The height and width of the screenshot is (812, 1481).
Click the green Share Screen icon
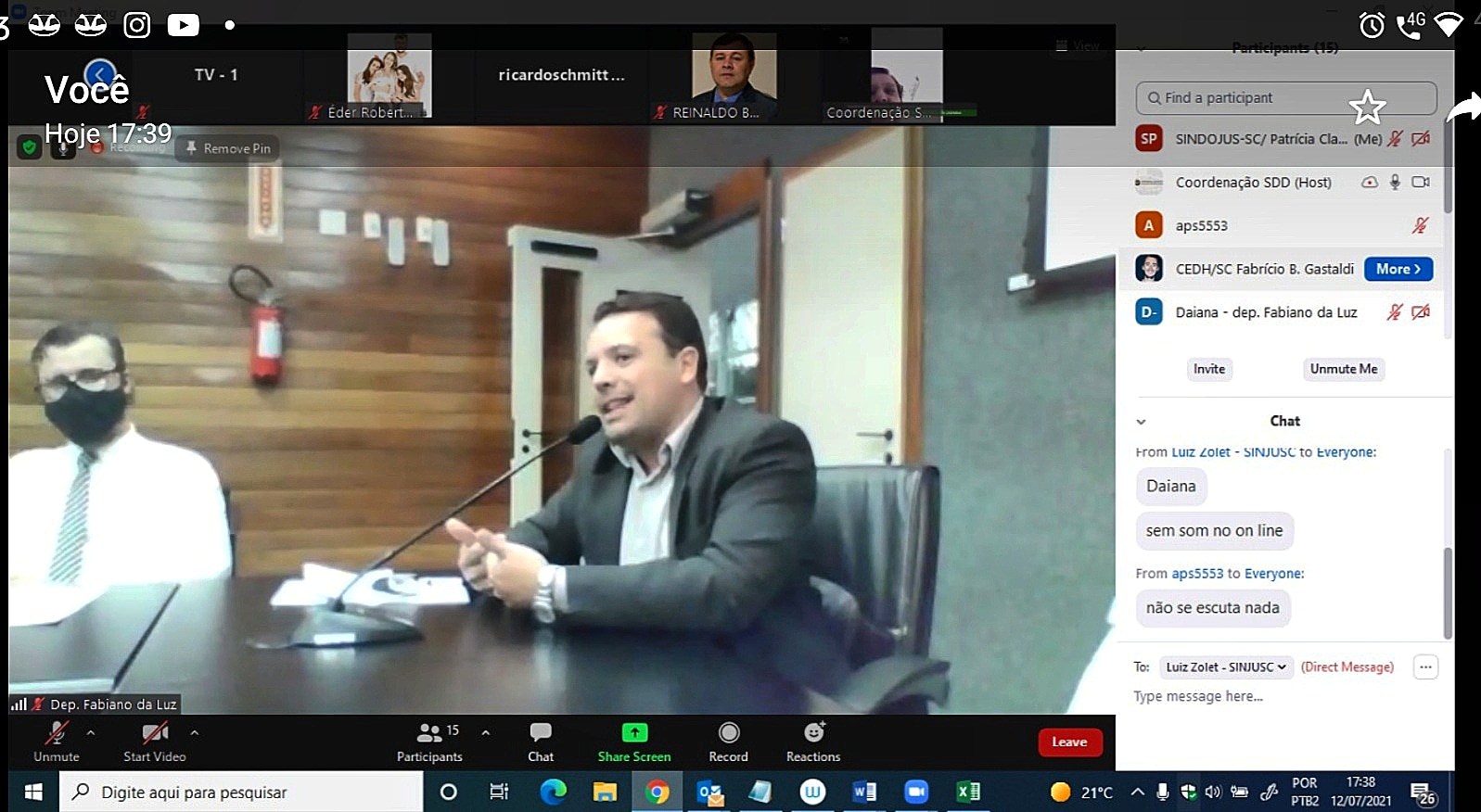[634, 733]
